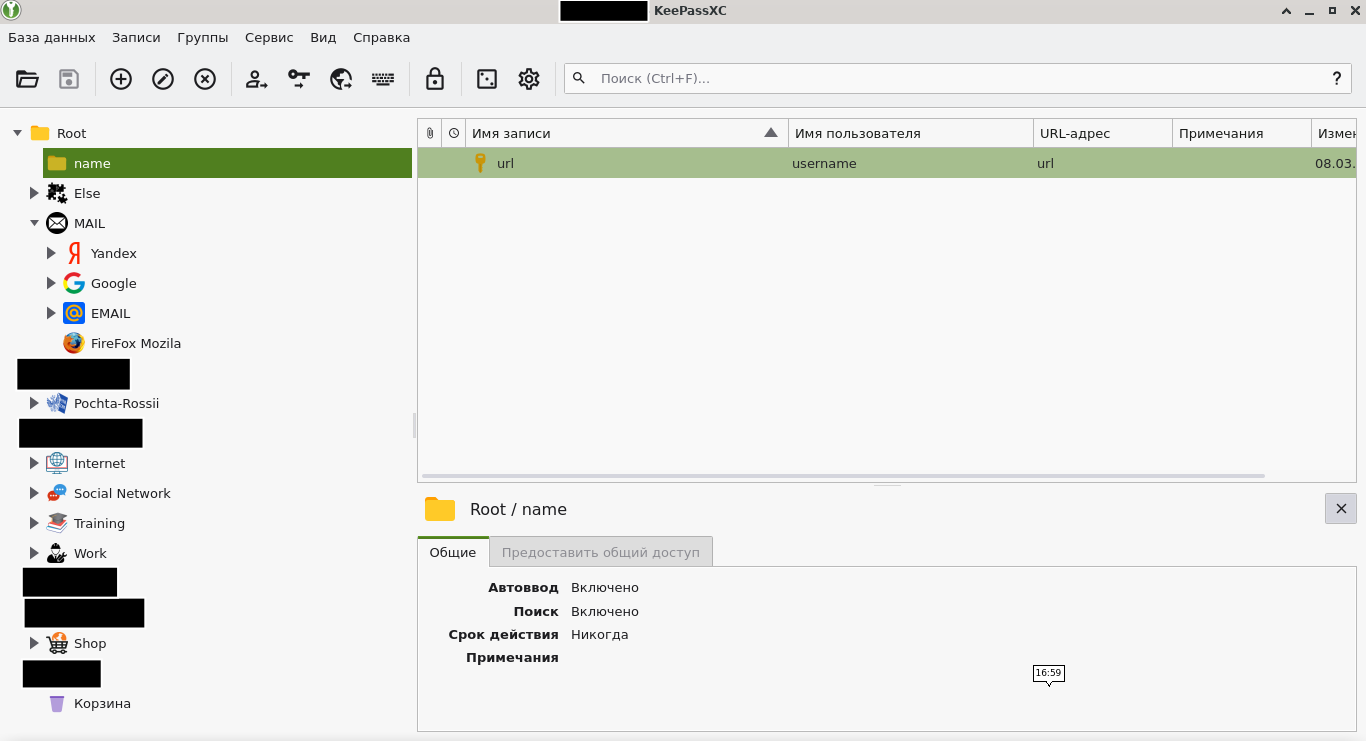
Task: Click the Open database folder icon
Action: 28,79
